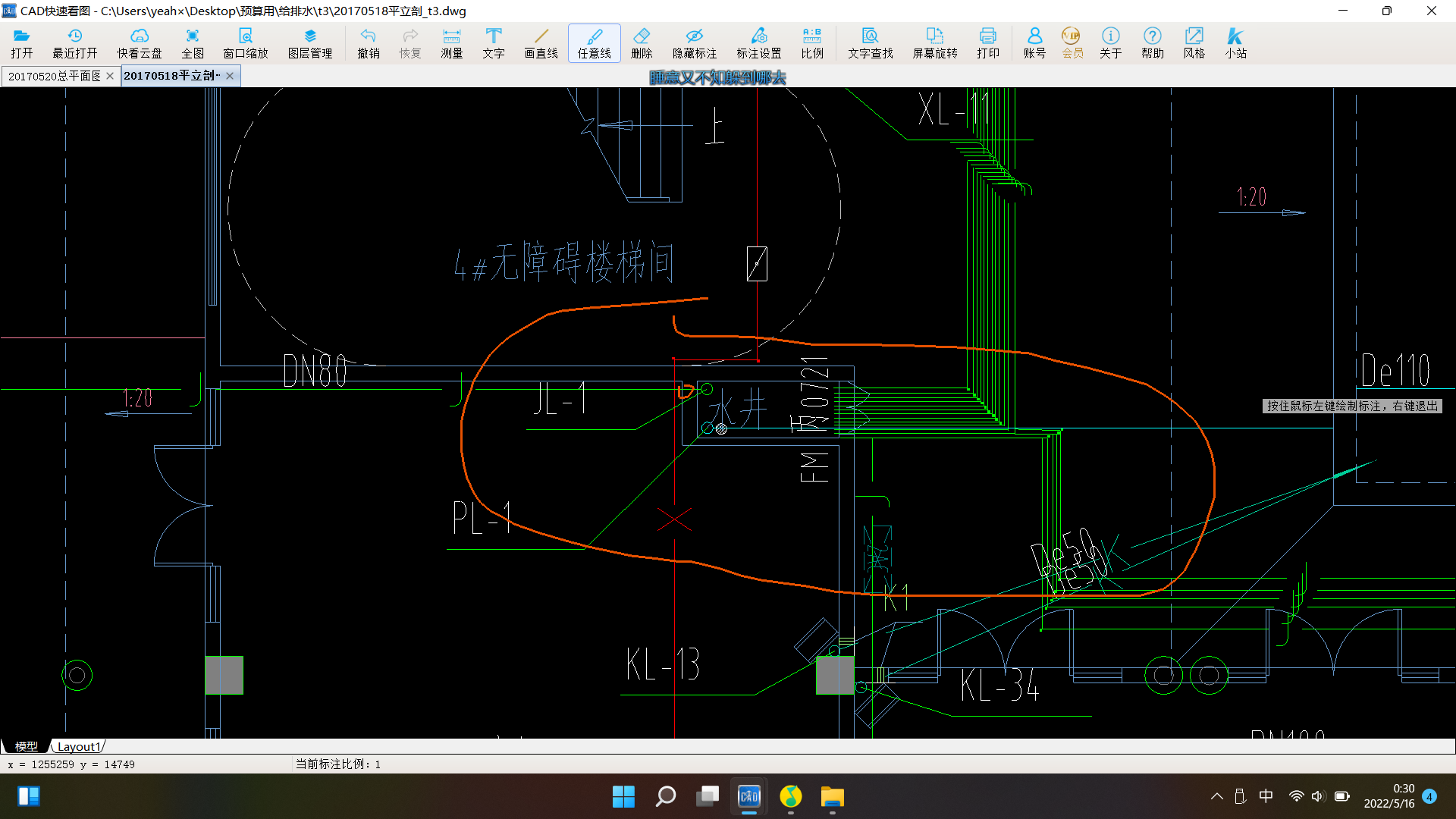The height and width of the screenshot is (819, 1456).
Task: Click the PL-1 label
Action: tap(482, 517)
